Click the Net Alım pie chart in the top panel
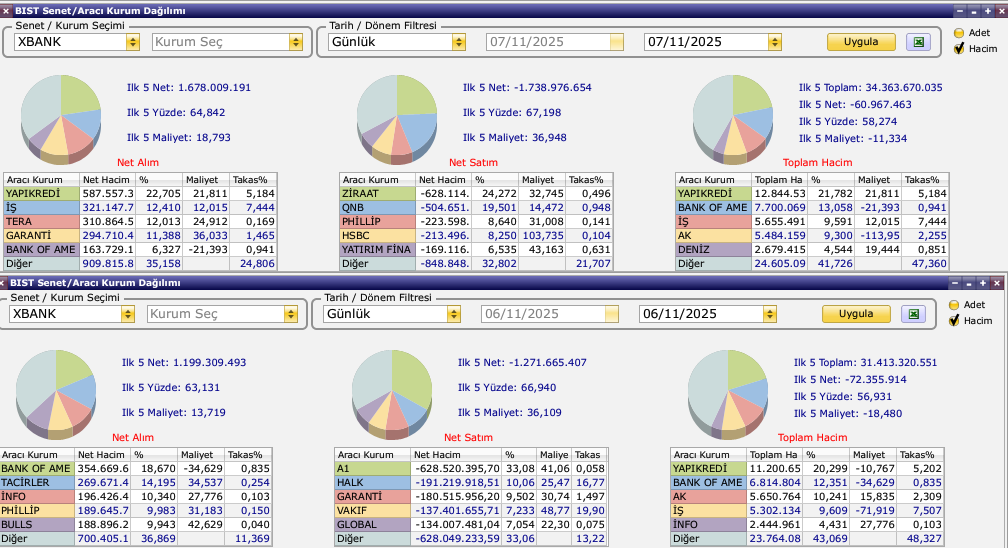The height and width of the screenshot is (548, 1008). (61, 114)
